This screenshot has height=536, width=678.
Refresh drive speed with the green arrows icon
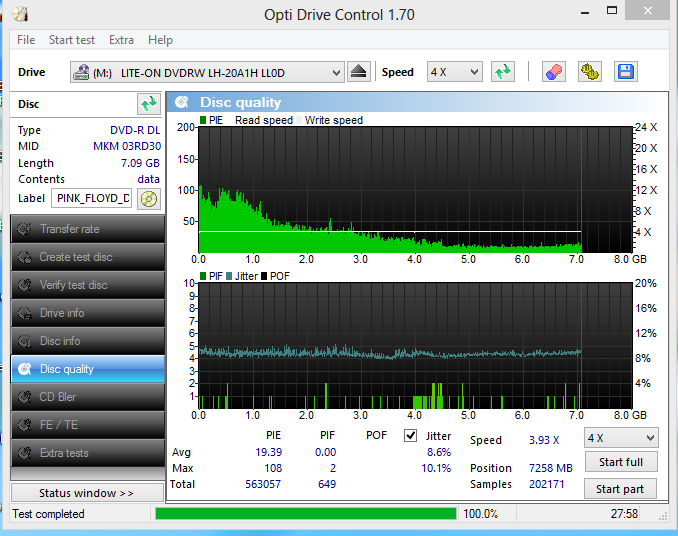(x=502, y=72)
